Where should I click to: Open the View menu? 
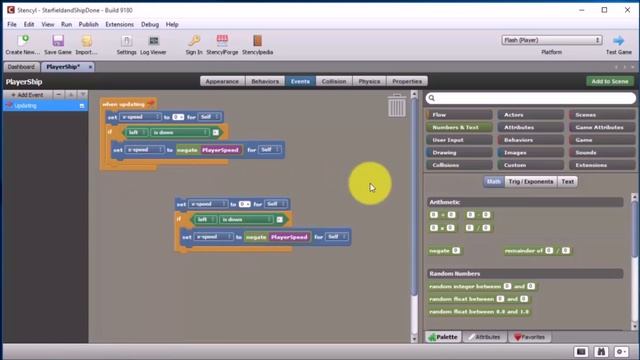[48, 24]
